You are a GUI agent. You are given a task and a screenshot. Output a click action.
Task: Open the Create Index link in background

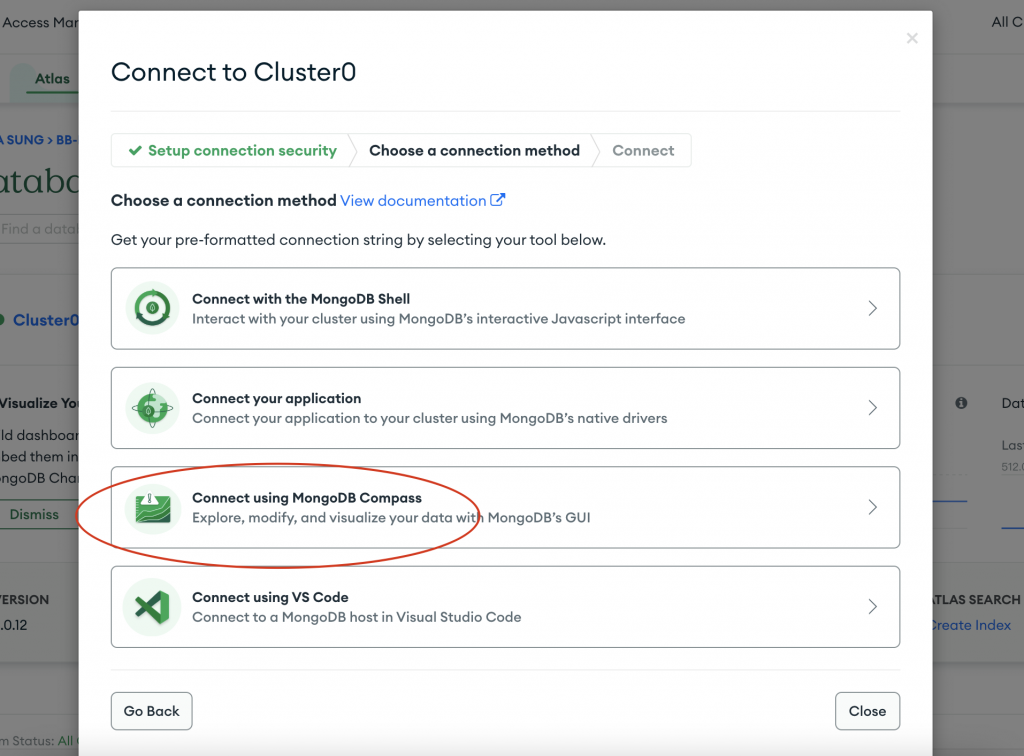point(972,625)
